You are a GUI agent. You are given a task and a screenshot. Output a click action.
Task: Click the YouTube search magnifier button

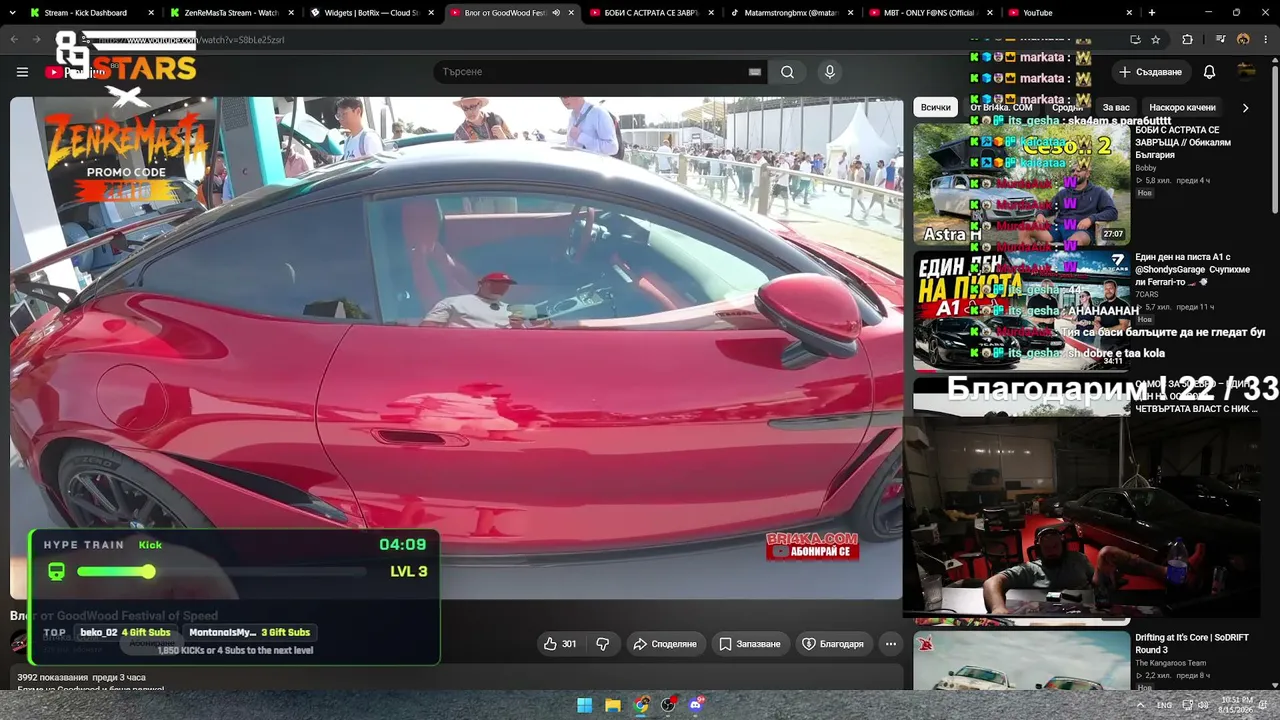coord(787,72)
